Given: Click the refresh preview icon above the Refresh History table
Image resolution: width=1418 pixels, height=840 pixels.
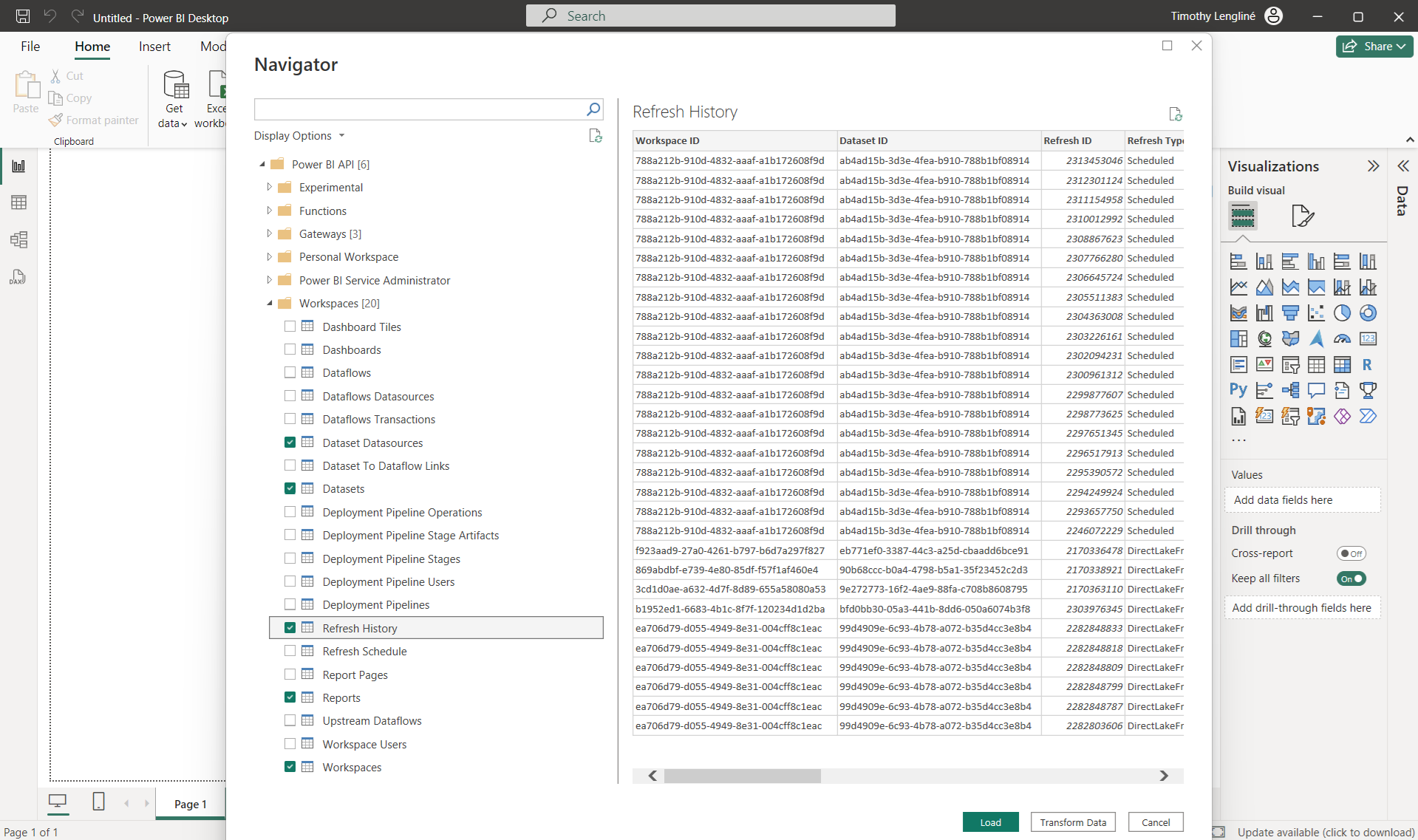Looking at the screenshot, I should [x=1175, y=115].
